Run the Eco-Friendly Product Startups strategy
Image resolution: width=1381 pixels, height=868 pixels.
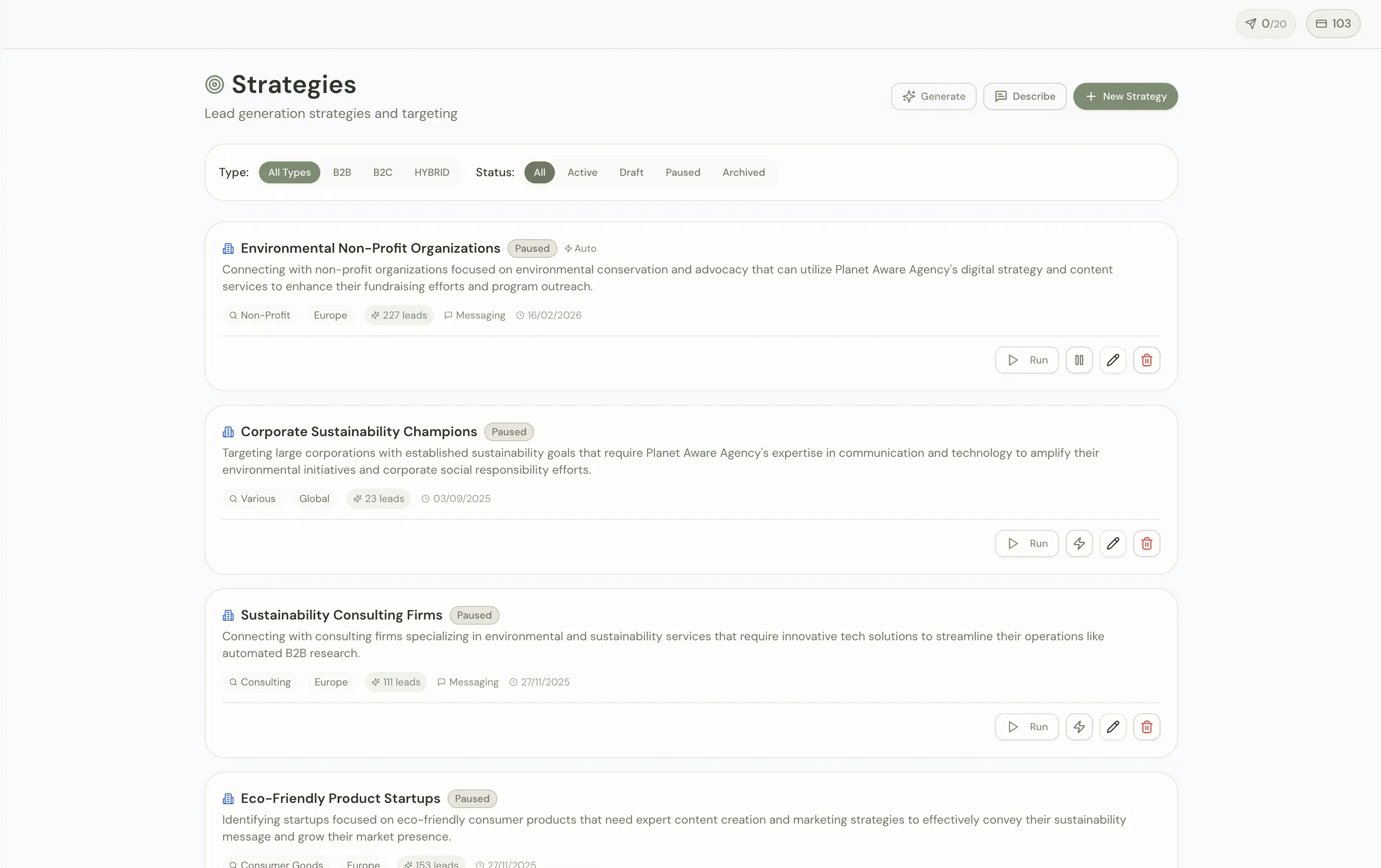1026,863
